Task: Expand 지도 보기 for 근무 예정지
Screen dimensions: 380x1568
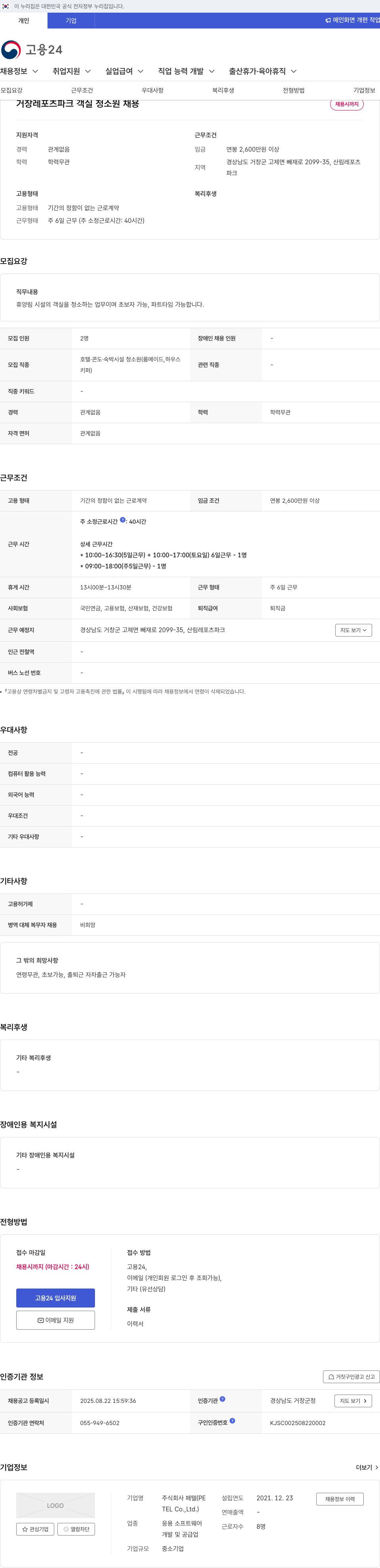Action: (x=353, y=630)
